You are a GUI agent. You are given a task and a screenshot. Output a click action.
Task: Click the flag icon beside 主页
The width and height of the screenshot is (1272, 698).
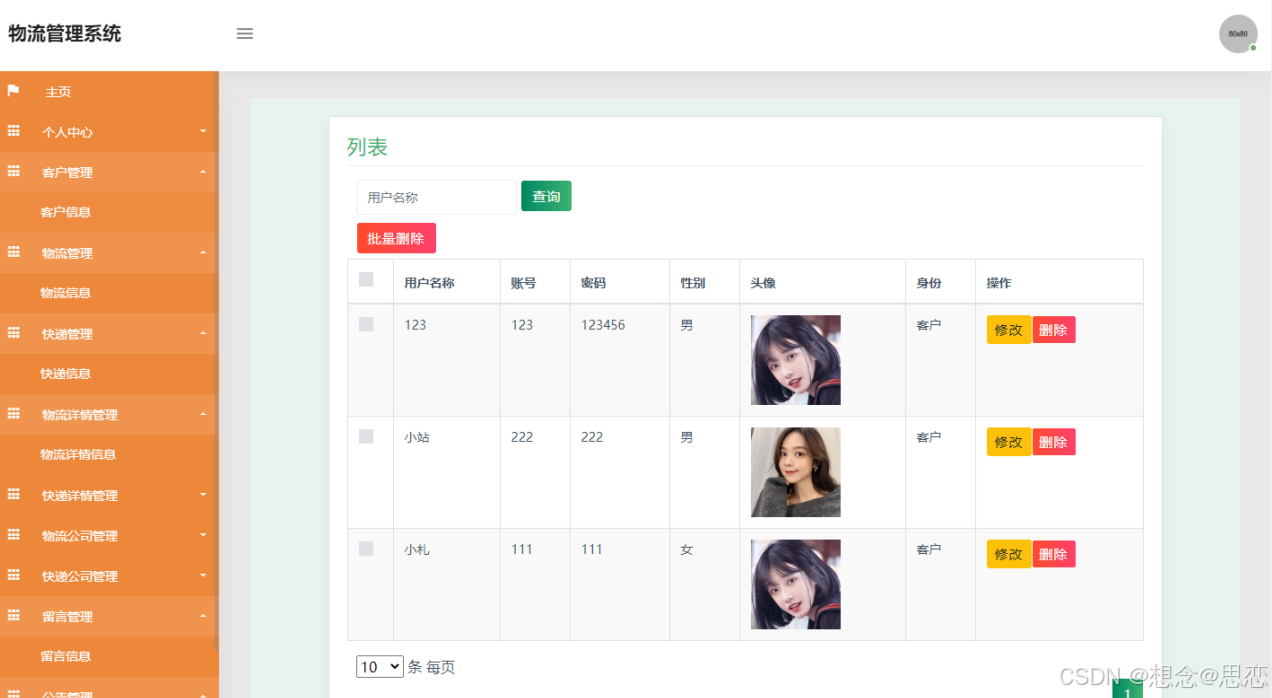tap(13, 91)
